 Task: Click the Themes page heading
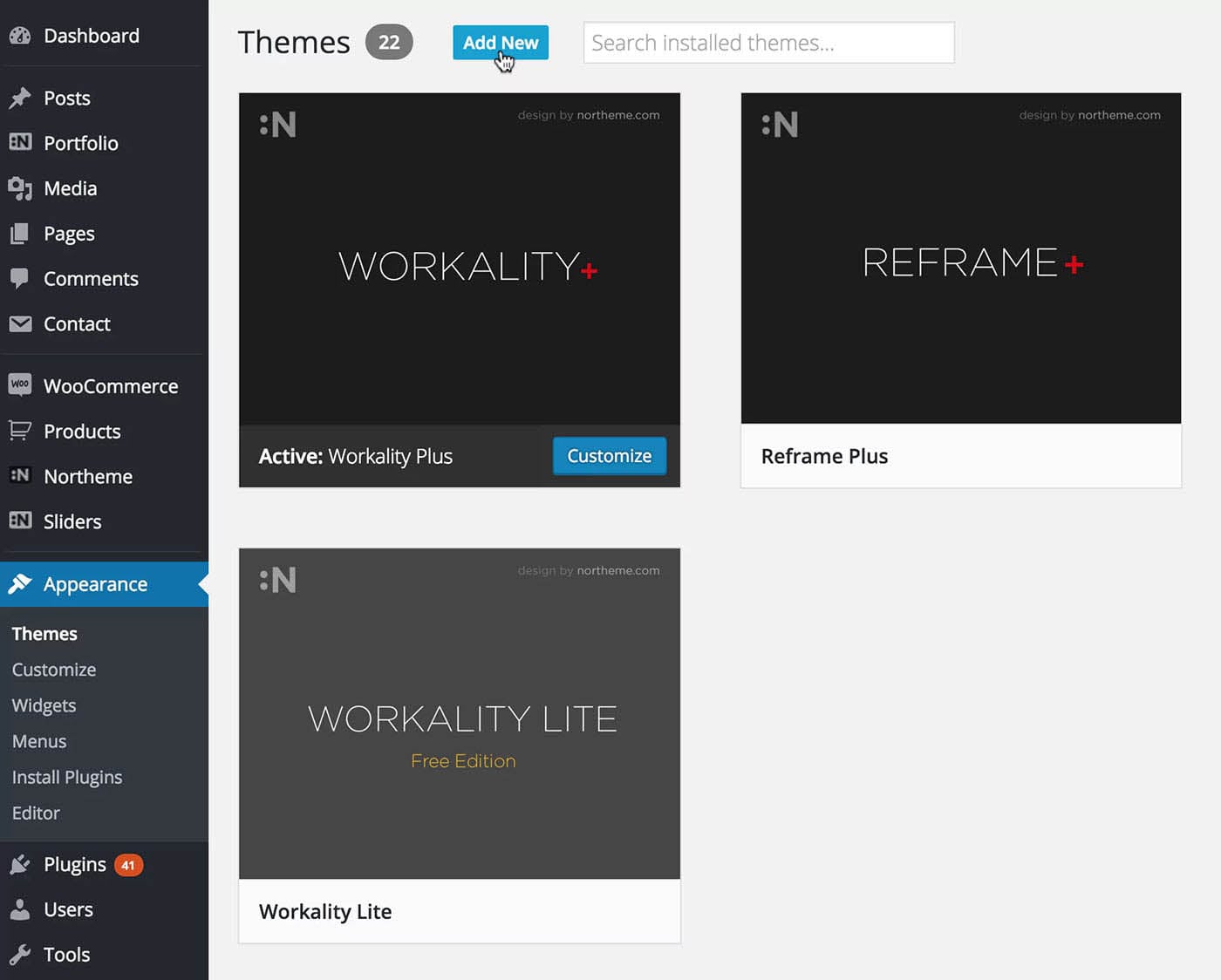point(294,43)
